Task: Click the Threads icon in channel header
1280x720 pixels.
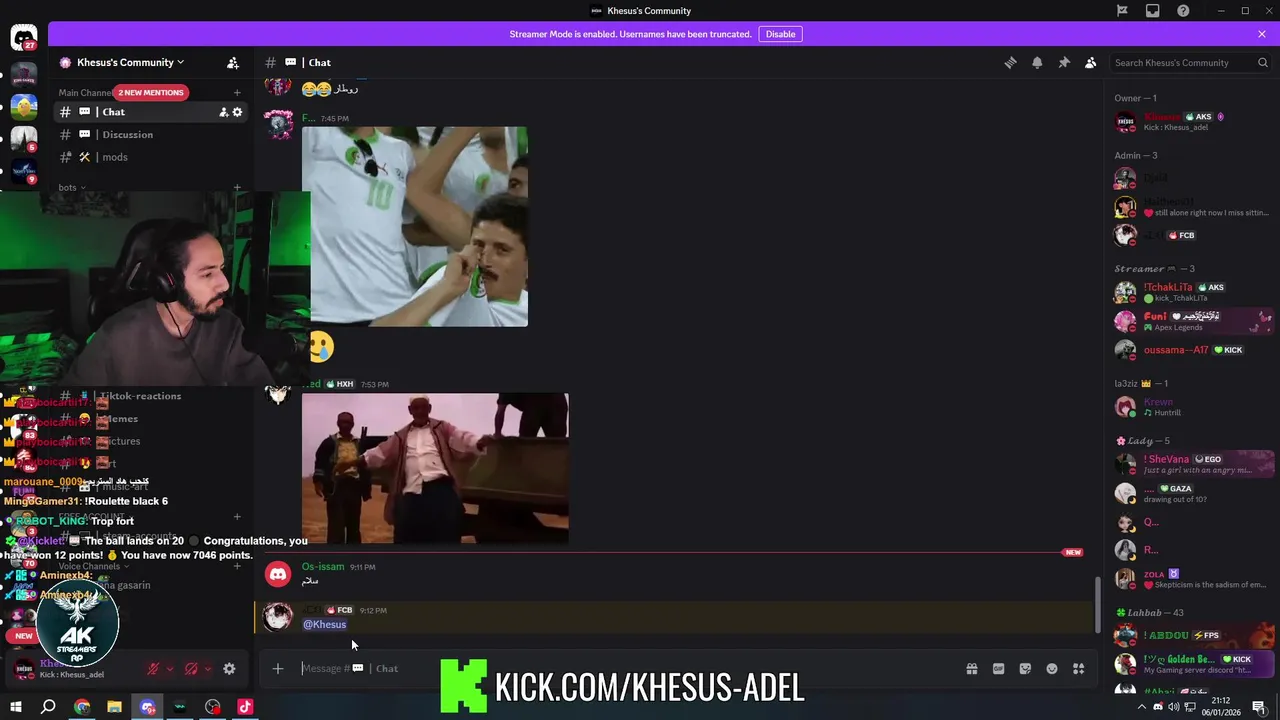Action: pos(1010,62)
